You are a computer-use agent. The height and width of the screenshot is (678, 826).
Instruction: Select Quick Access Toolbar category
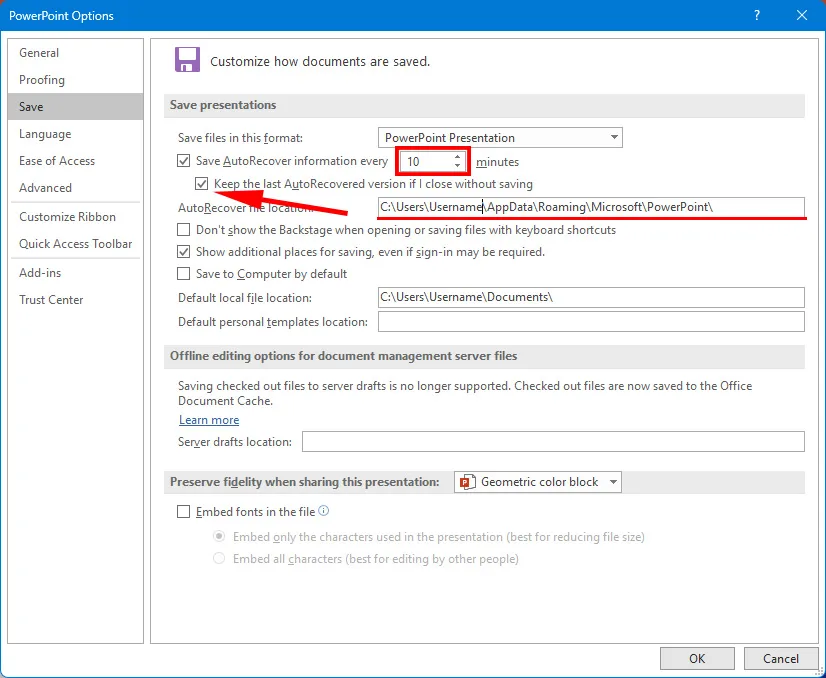75,243
